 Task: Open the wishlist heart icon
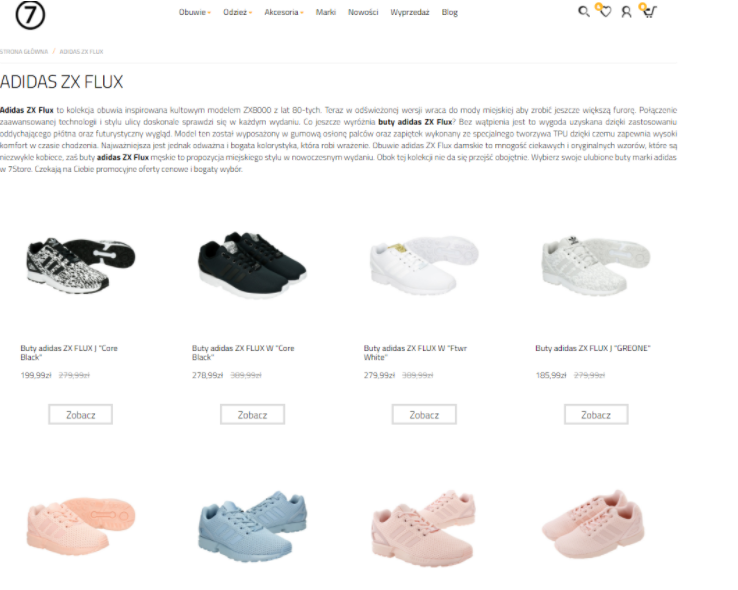[x=605, y=12]
